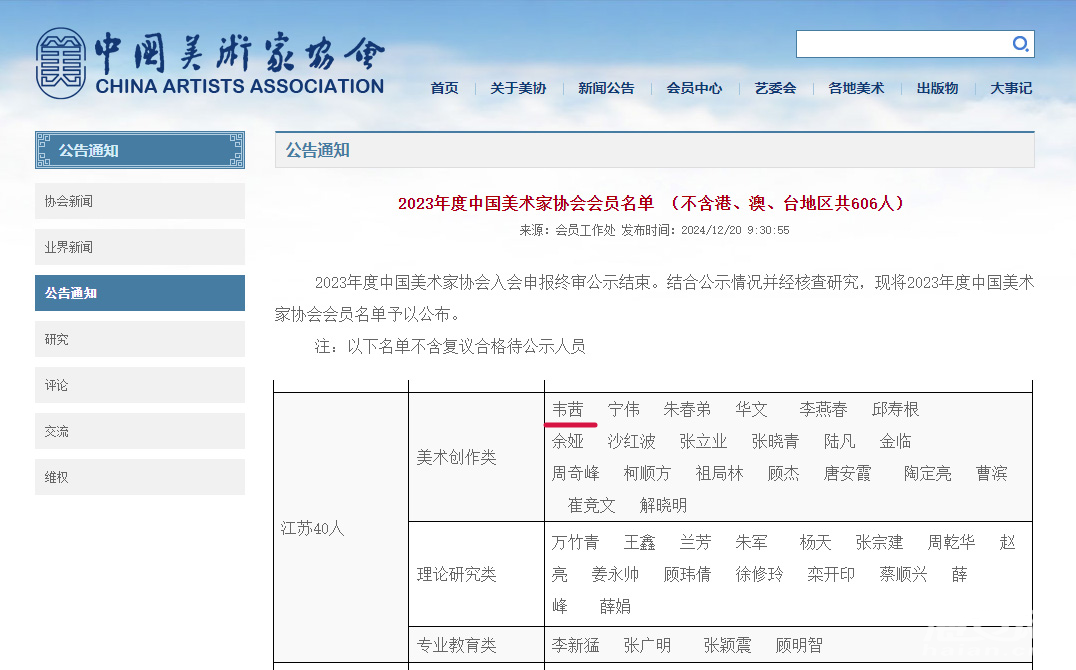Open the 关于美协 menu item
Screen dimensions: 1076x670
pos(518,89)
